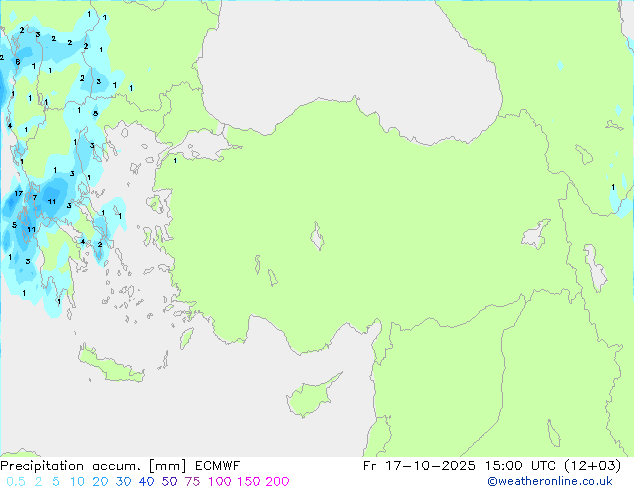Click the 0.5 value in the colour legend
This screenshot has height=490, width=634.
[16, 482]
